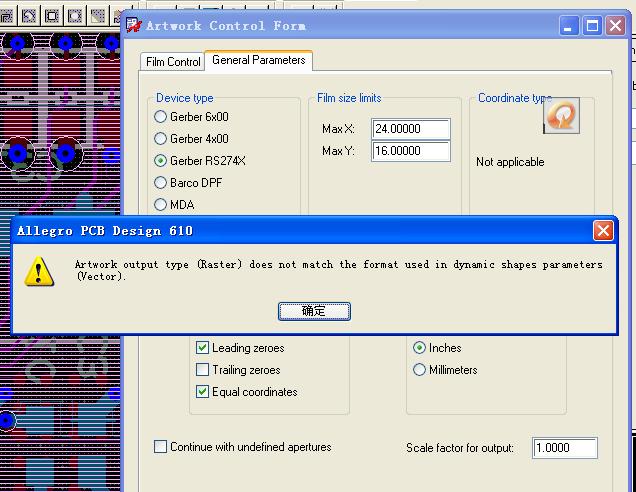Click the 'Film size limits' group label
This screenshot has width=636, height=492.
pos(349,98)
